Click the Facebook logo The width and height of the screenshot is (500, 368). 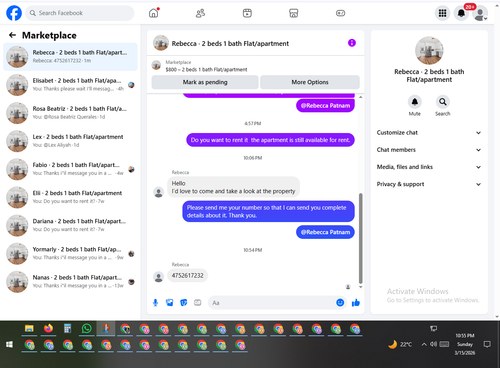click(x=14, y=13)
